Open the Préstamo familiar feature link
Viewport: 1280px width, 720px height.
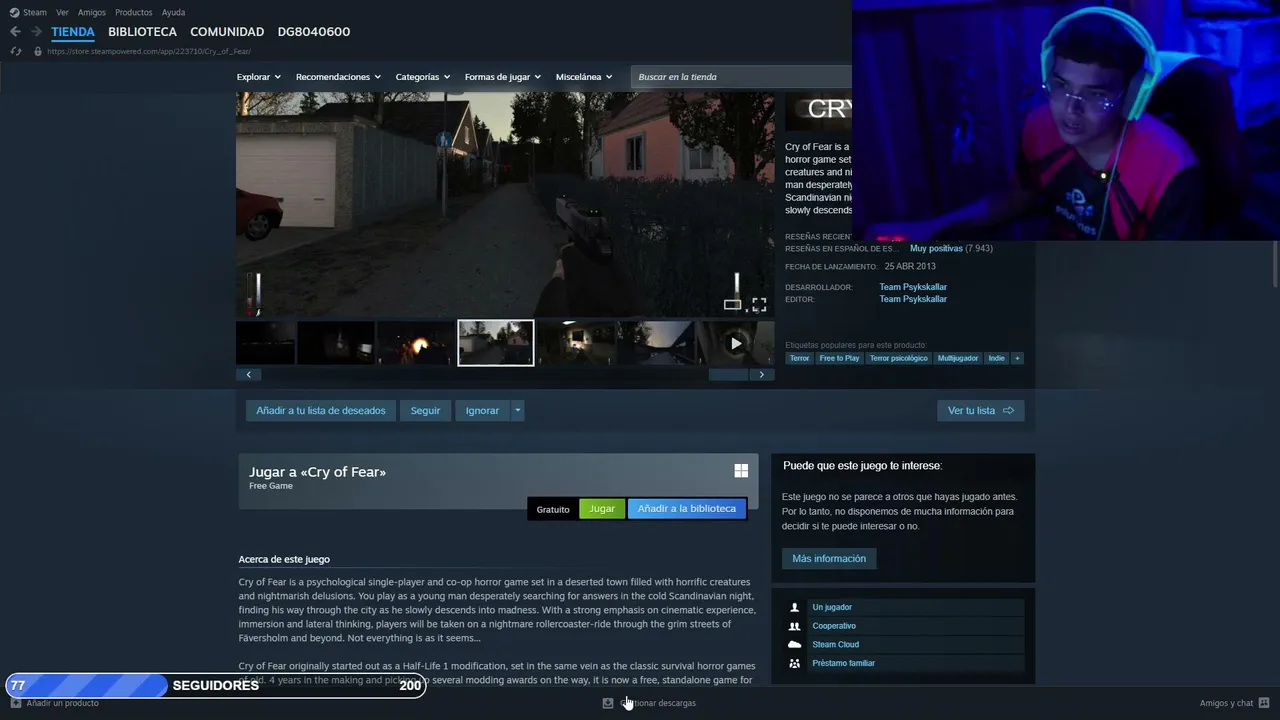(x=843, y=663)
